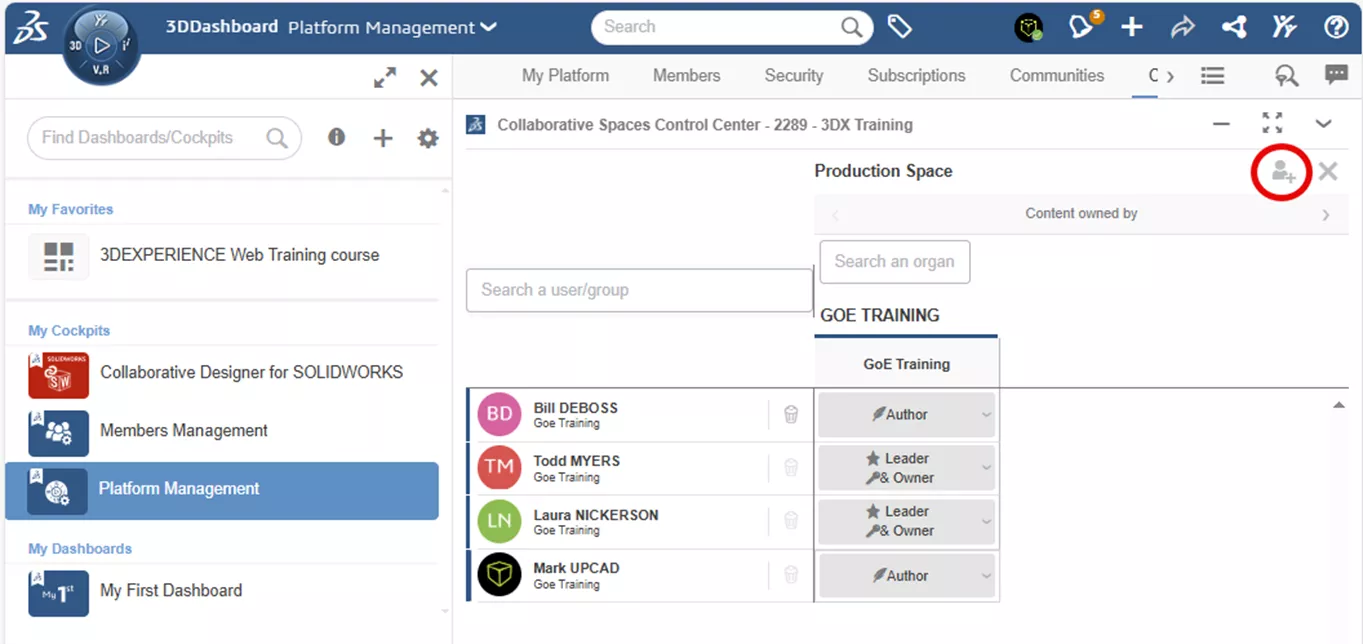Viewport: 1363px width, 644px height.
Task: Click the Search a user/group field
Action: tap(639, 290)
